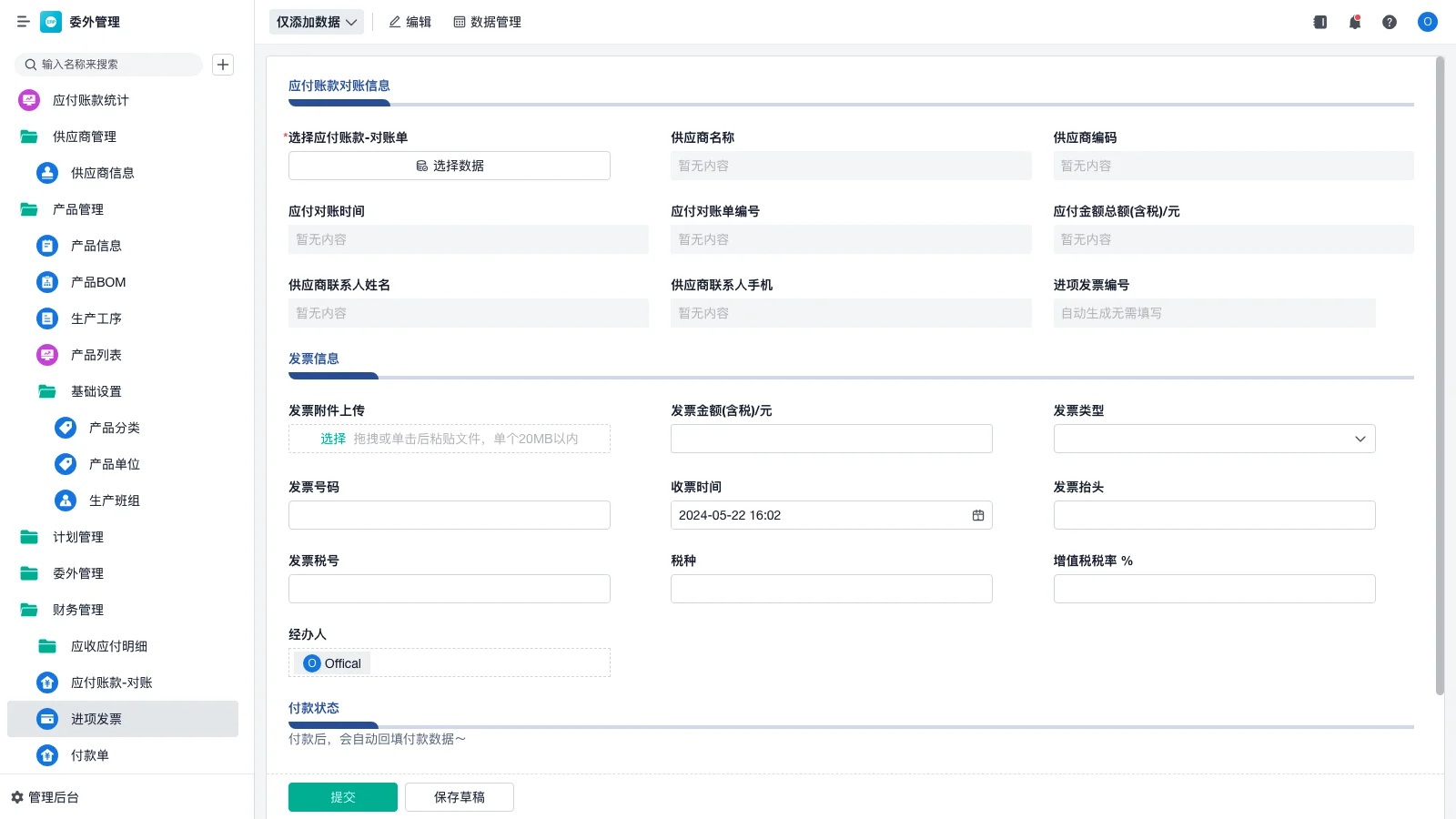Select 产品分类 under 基础设置
This screenshot has height=819, width=1456.
coord(114,428)
